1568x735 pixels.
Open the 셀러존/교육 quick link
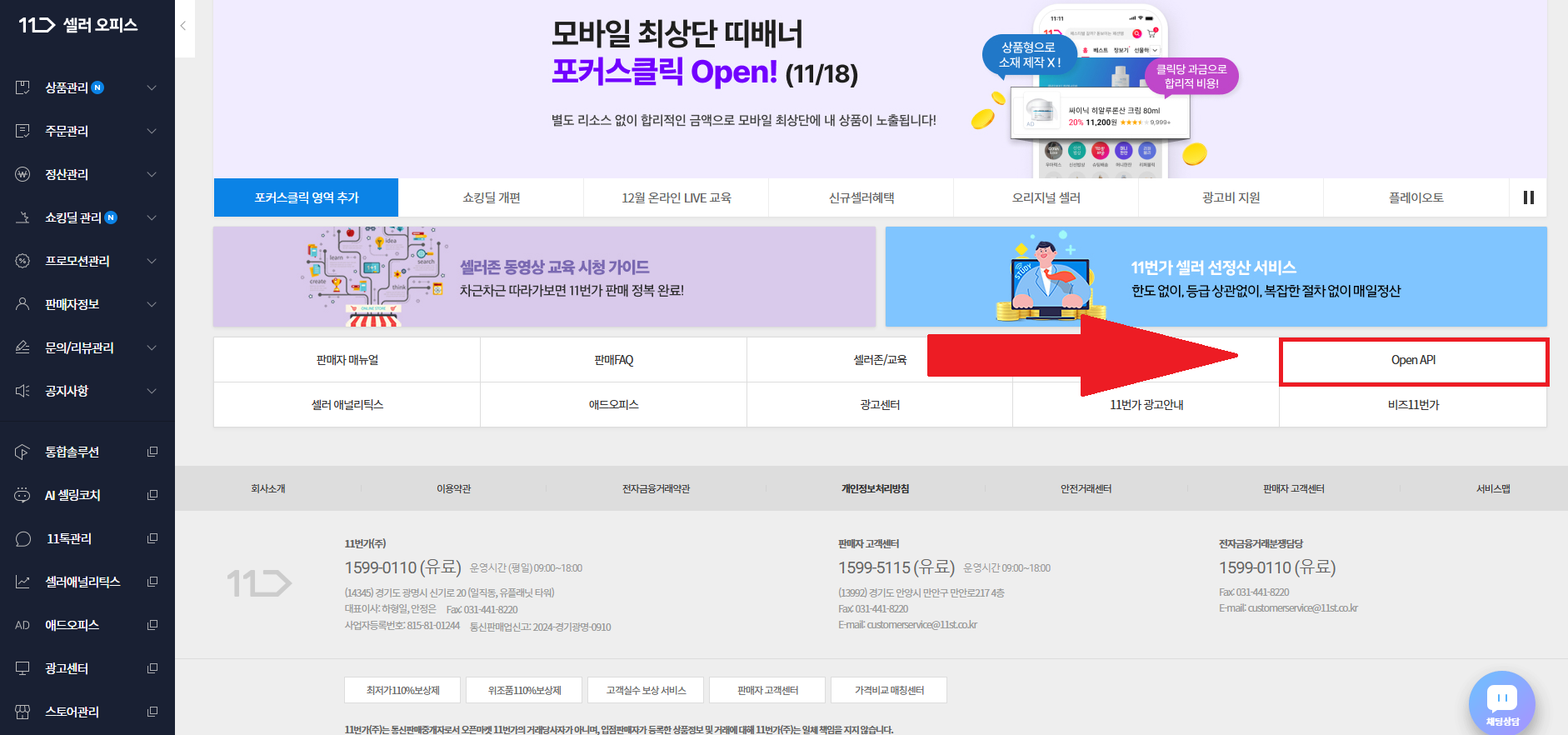880,360
